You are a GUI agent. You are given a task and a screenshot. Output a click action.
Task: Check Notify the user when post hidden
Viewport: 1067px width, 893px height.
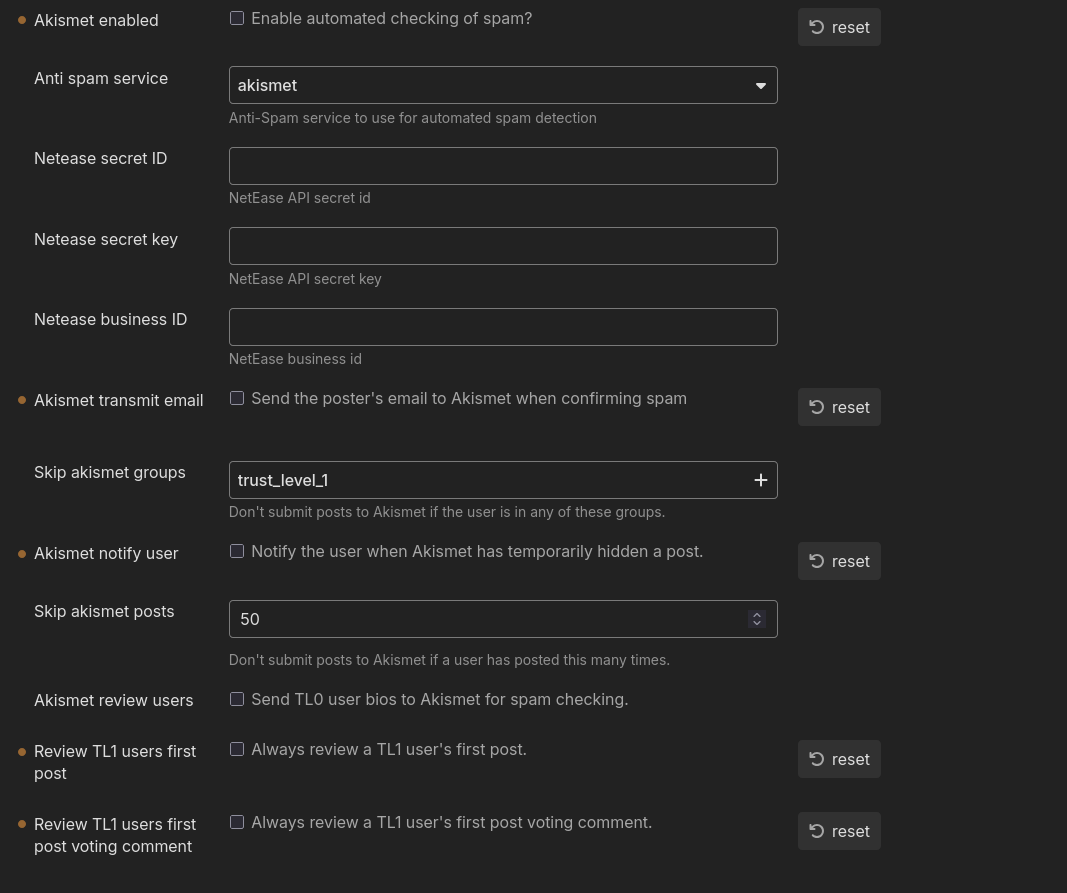pyautogui.click(x=237, y=551)
